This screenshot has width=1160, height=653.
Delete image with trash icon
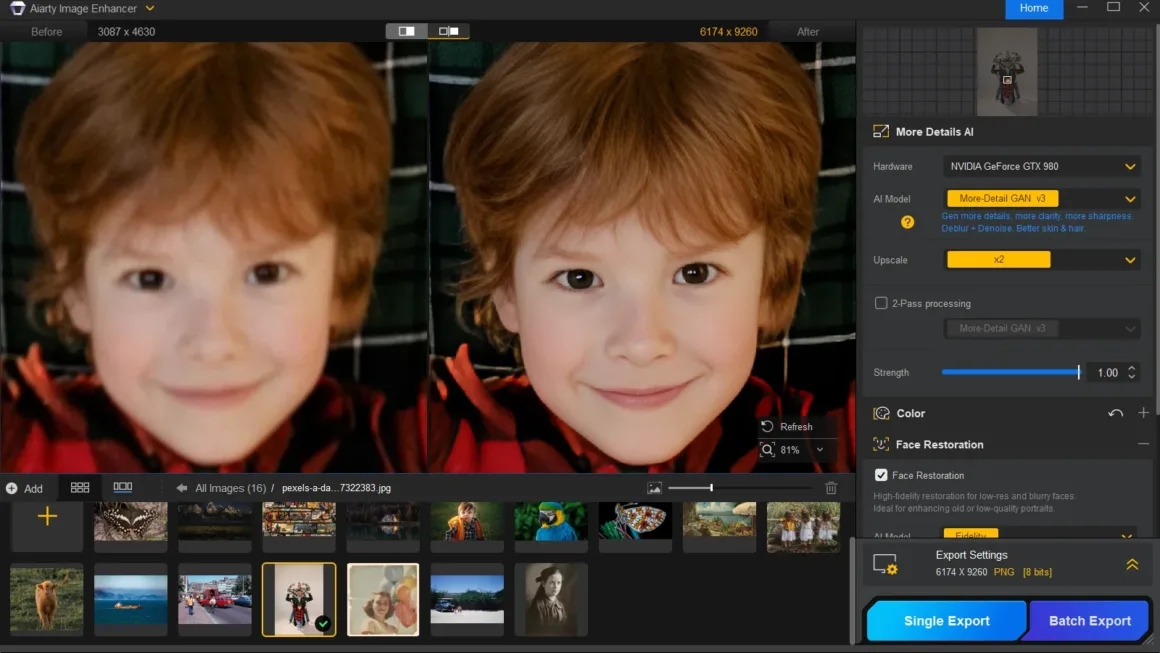coord(831,488)
